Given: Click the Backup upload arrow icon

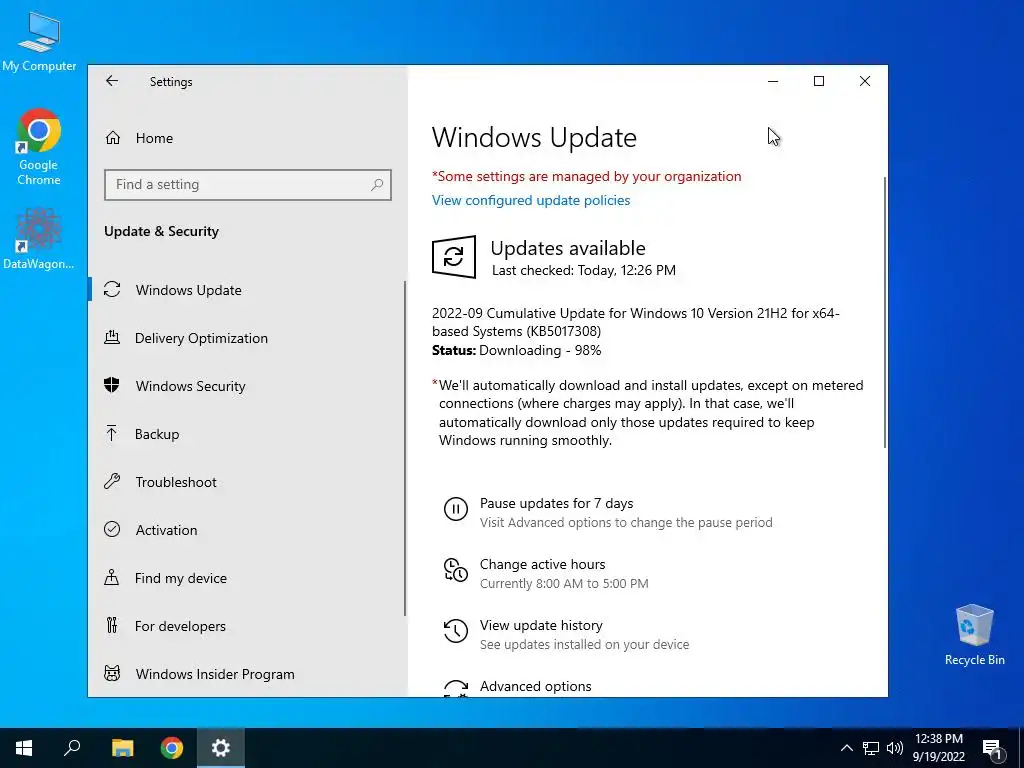Looking at the screenshot, I should (x=112, y=433).
